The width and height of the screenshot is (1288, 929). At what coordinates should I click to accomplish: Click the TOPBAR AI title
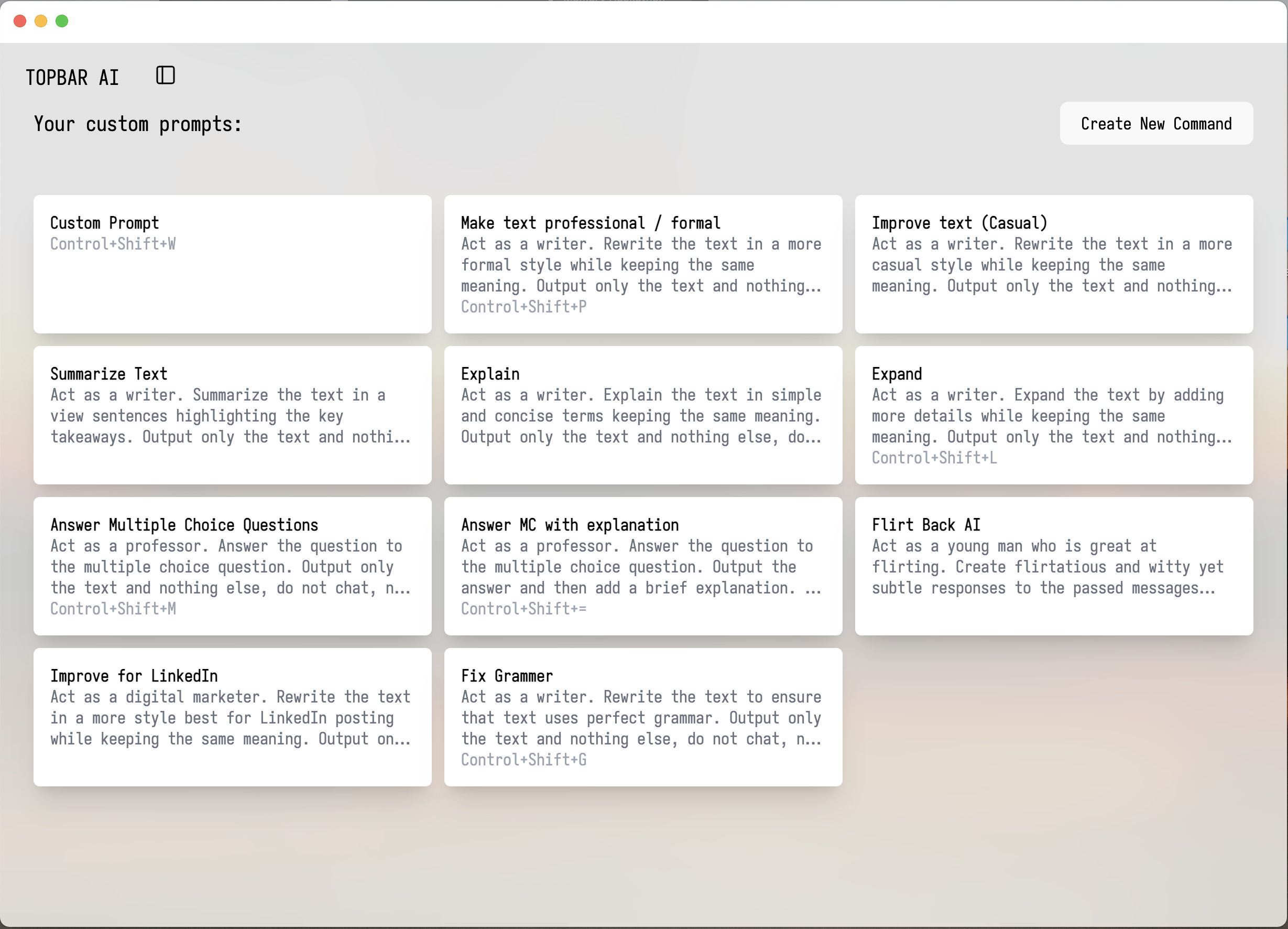72,77
